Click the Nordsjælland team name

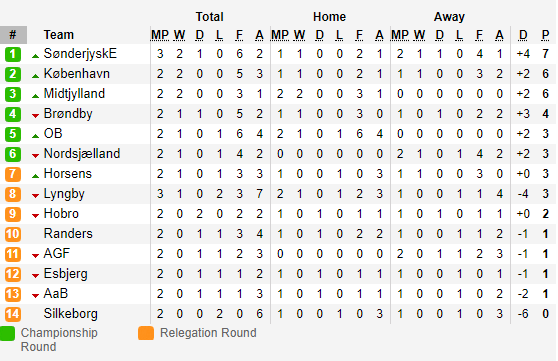point(82,154)
